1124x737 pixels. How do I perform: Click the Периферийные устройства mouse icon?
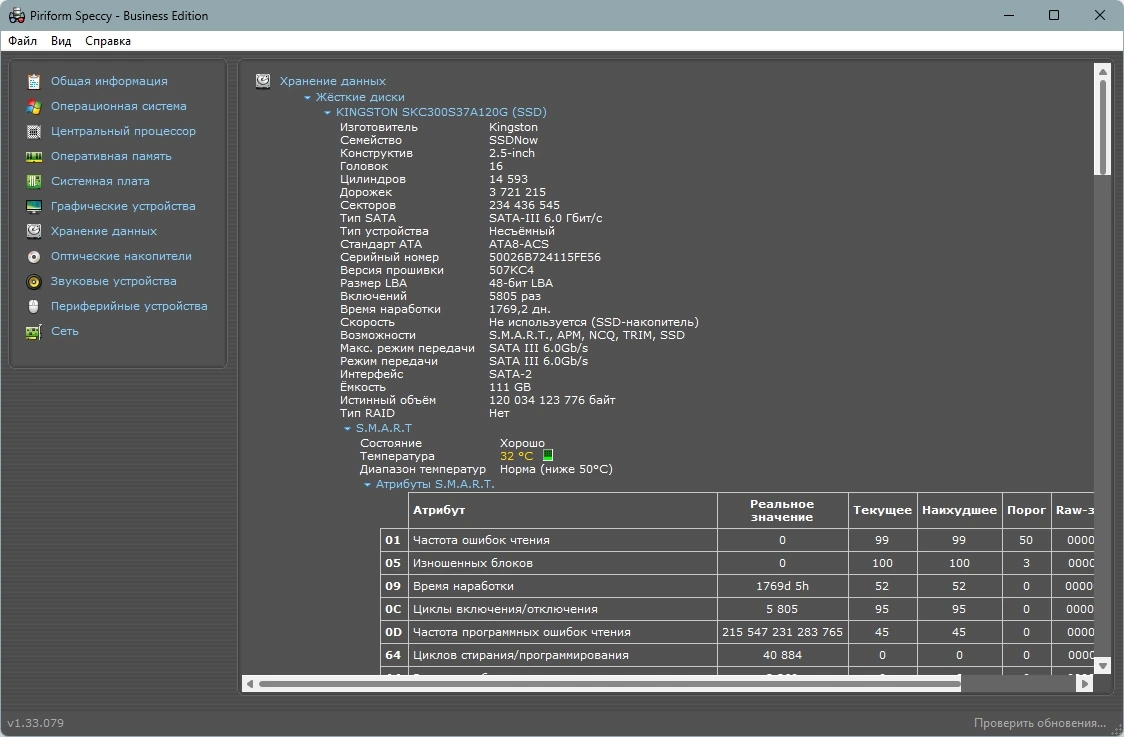pos(34,307)
